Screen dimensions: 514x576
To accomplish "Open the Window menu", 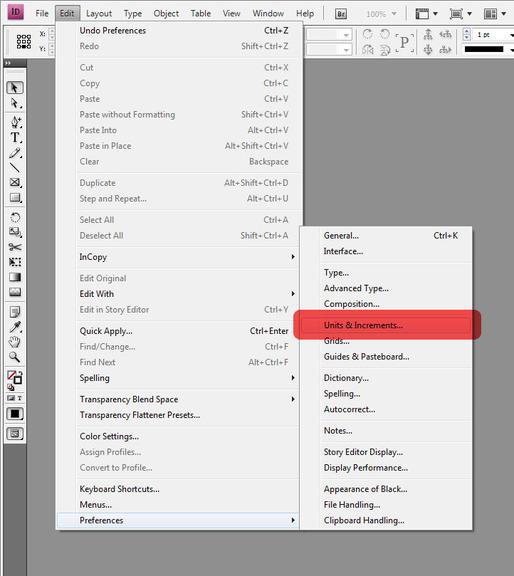I will click(x=268, y=14).
